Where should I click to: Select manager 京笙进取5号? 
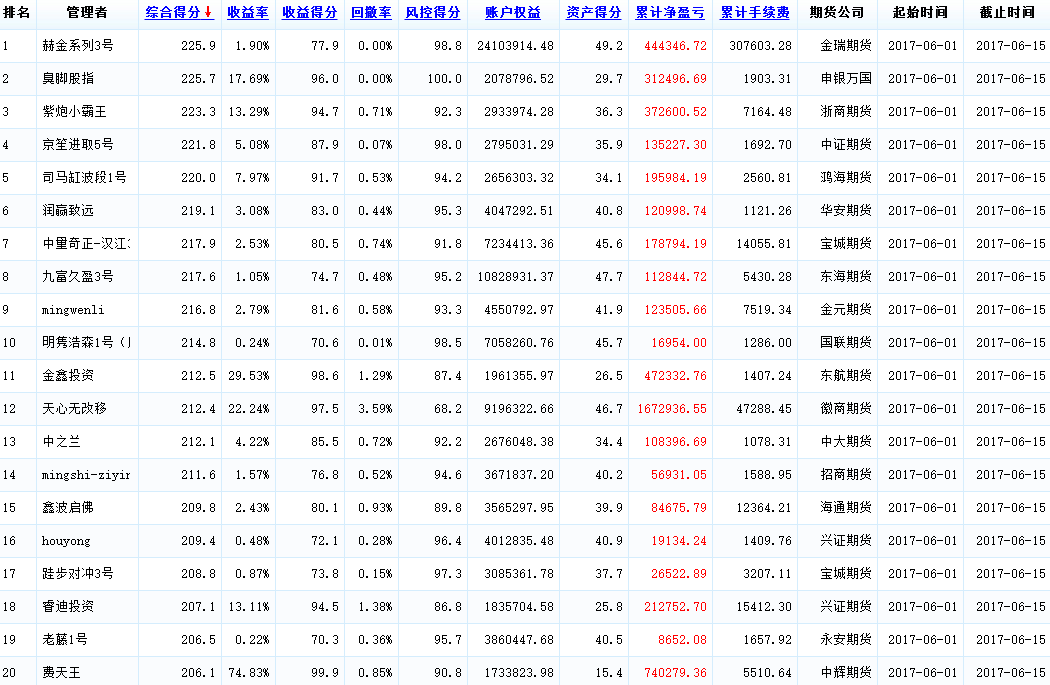pos(78,145)
